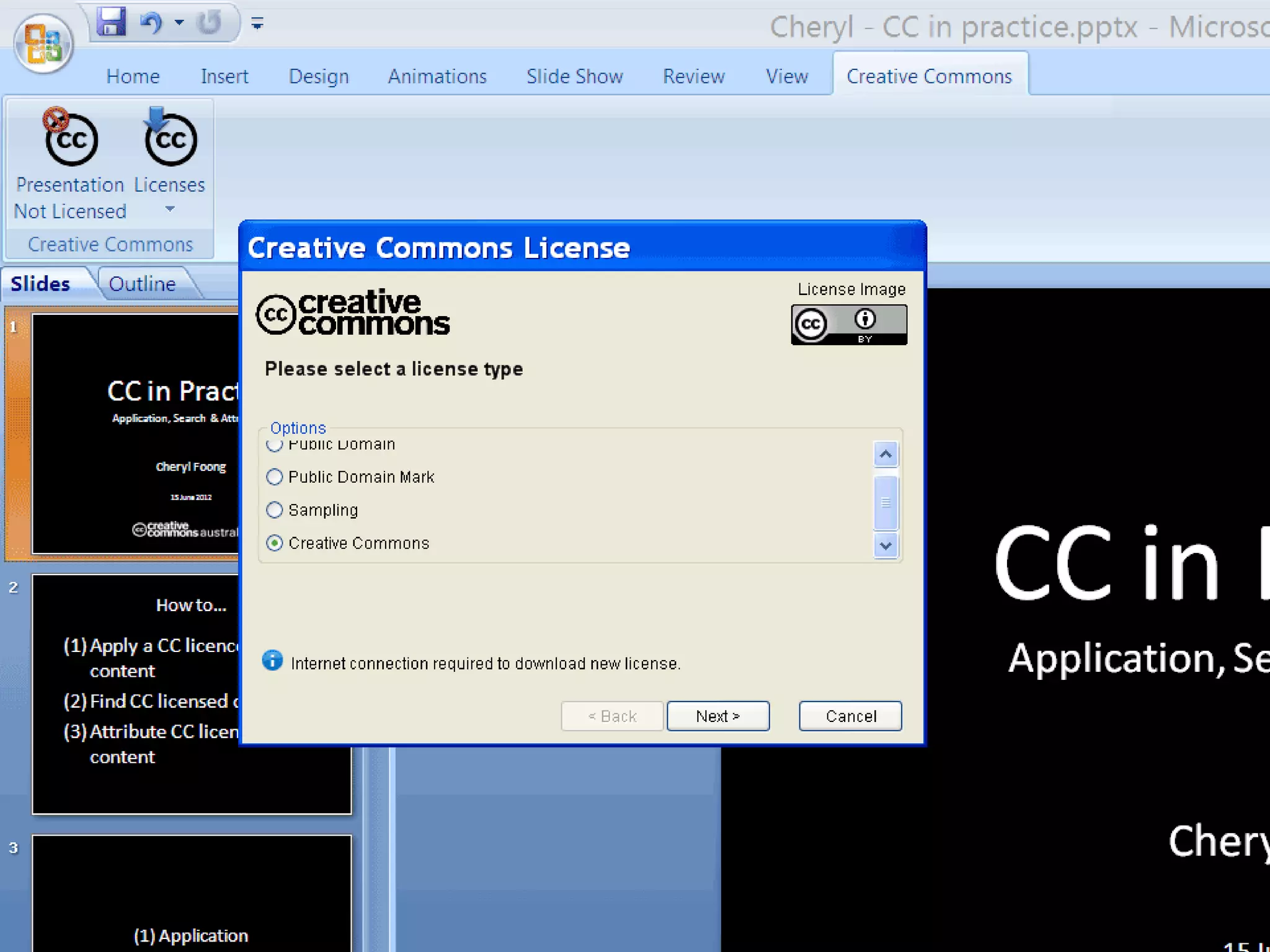Open the undo history dropdown arrow
Image resolution: width=1270 pixels, height=952 pixels.
click(x=179, y=23)
